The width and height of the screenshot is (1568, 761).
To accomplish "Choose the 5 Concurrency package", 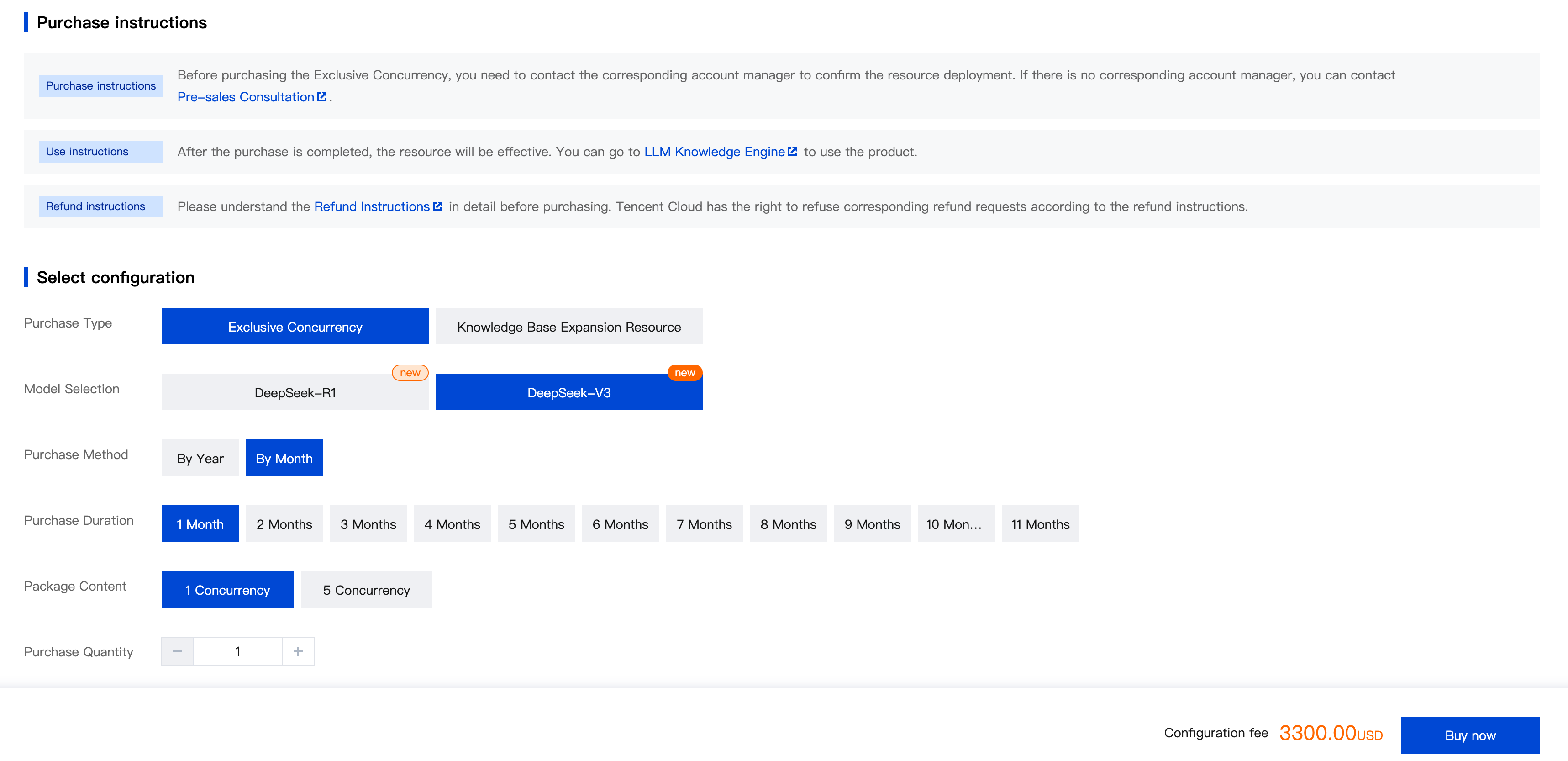I will (x=366, y=590).
